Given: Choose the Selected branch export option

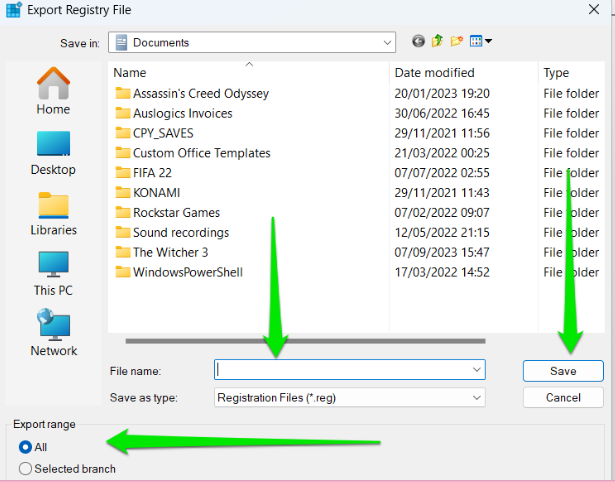Looking at the screenshot, I should click(x=67, y=468).
